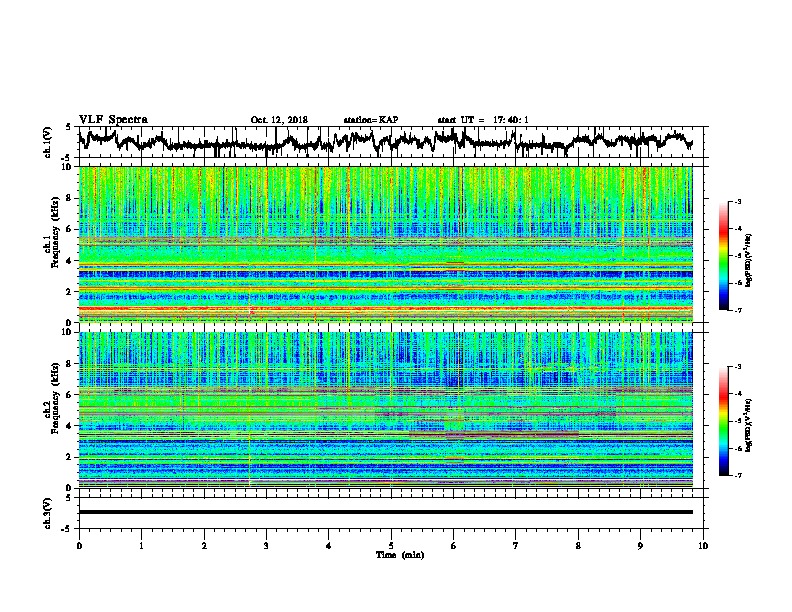
Task: Click the ch.2 colorbar log(PSD) unit label
Action: tap(749, 426)
